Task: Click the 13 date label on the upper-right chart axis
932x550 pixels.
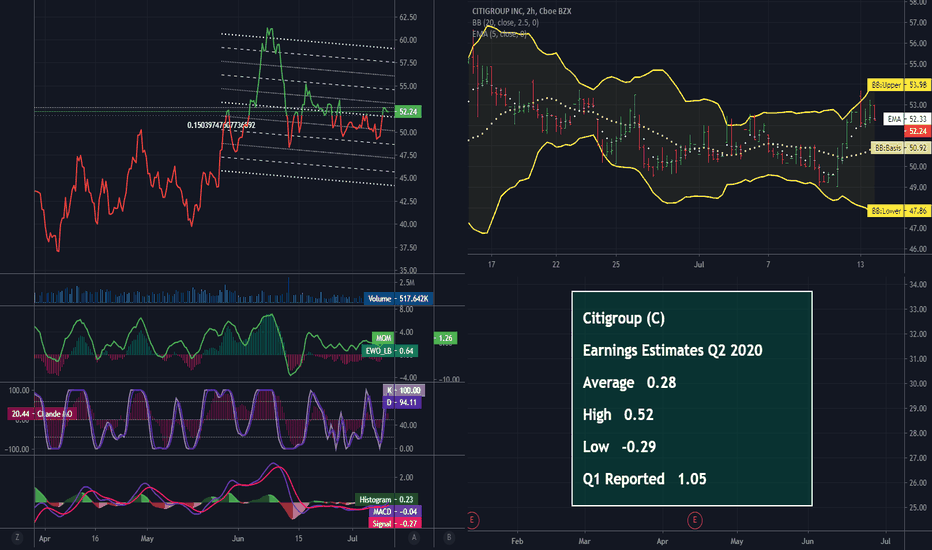Action: 860,265
